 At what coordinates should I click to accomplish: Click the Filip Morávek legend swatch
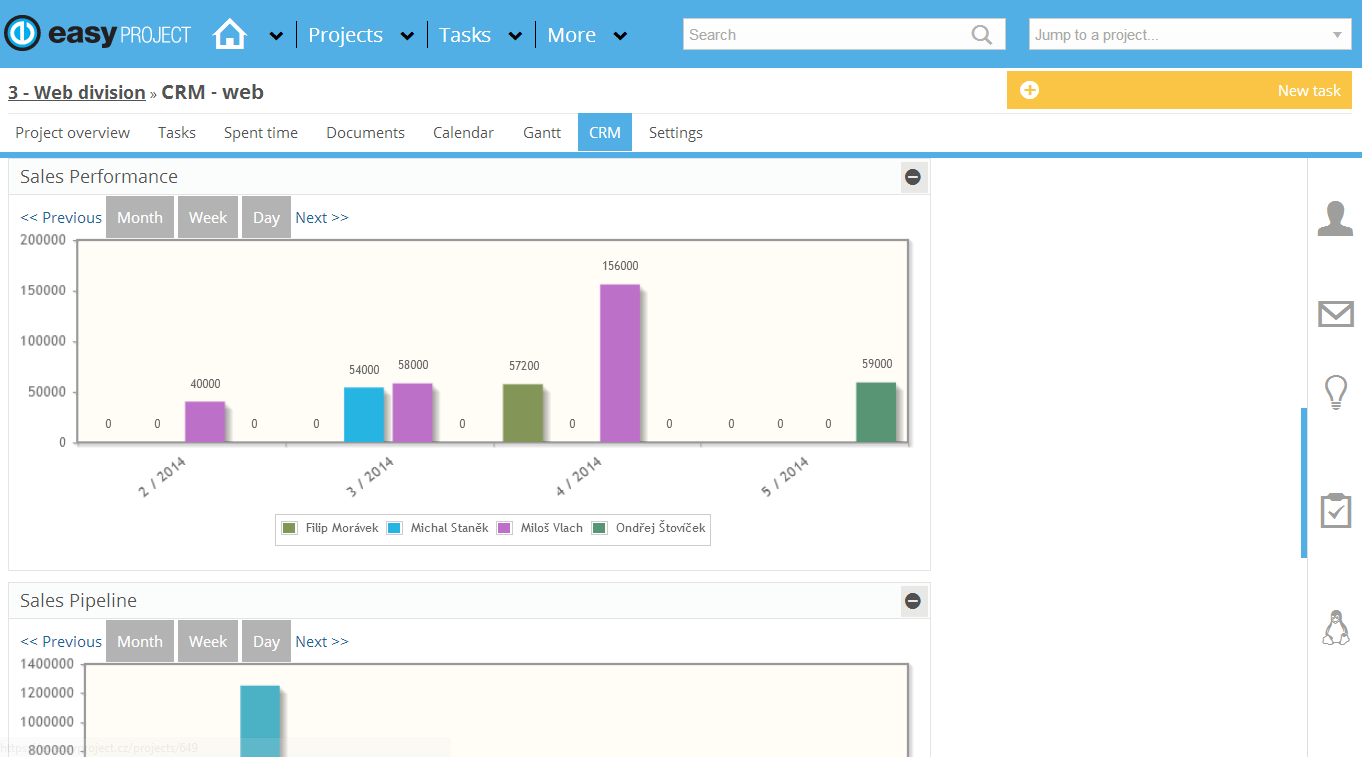tap(289, 528)
